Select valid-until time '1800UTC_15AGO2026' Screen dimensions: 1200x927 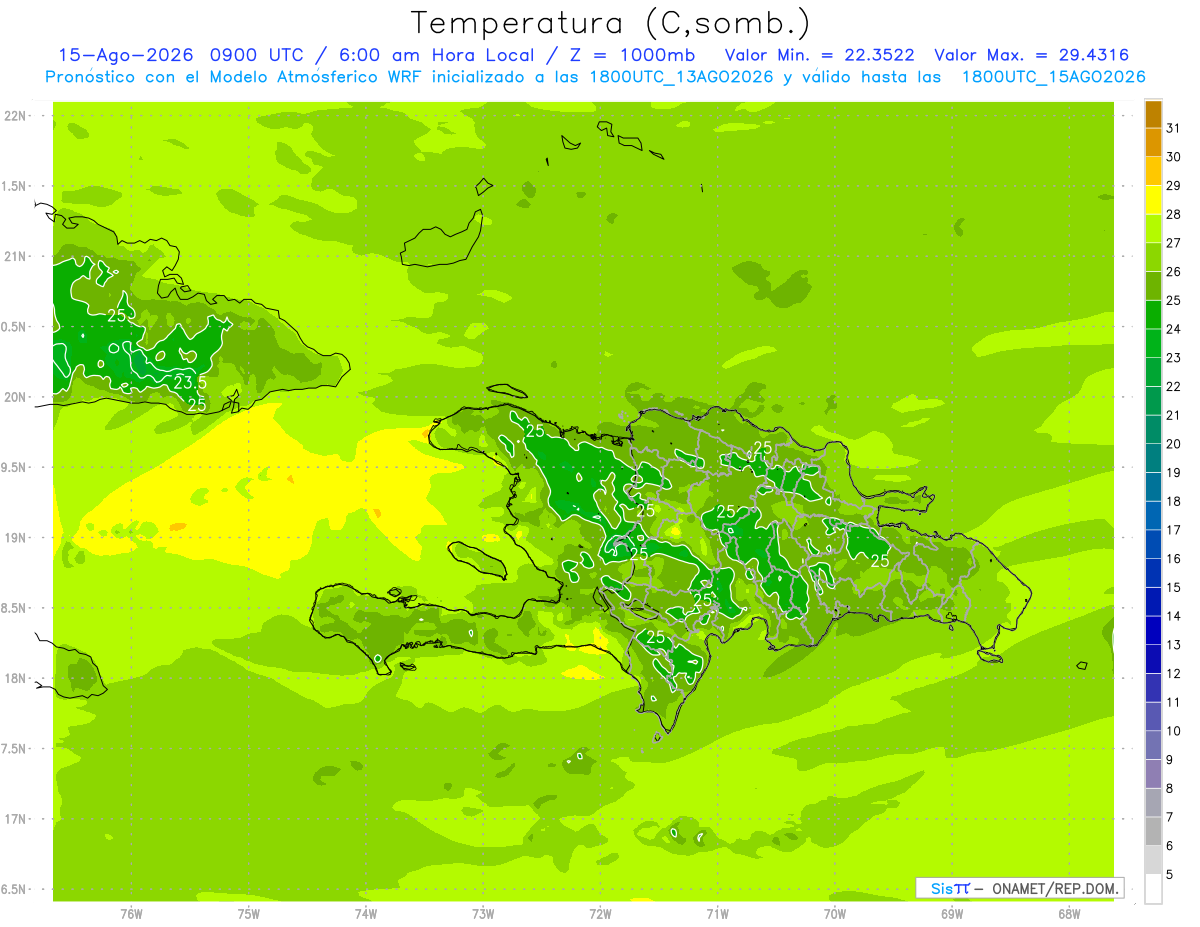(x=1053, y=77)
